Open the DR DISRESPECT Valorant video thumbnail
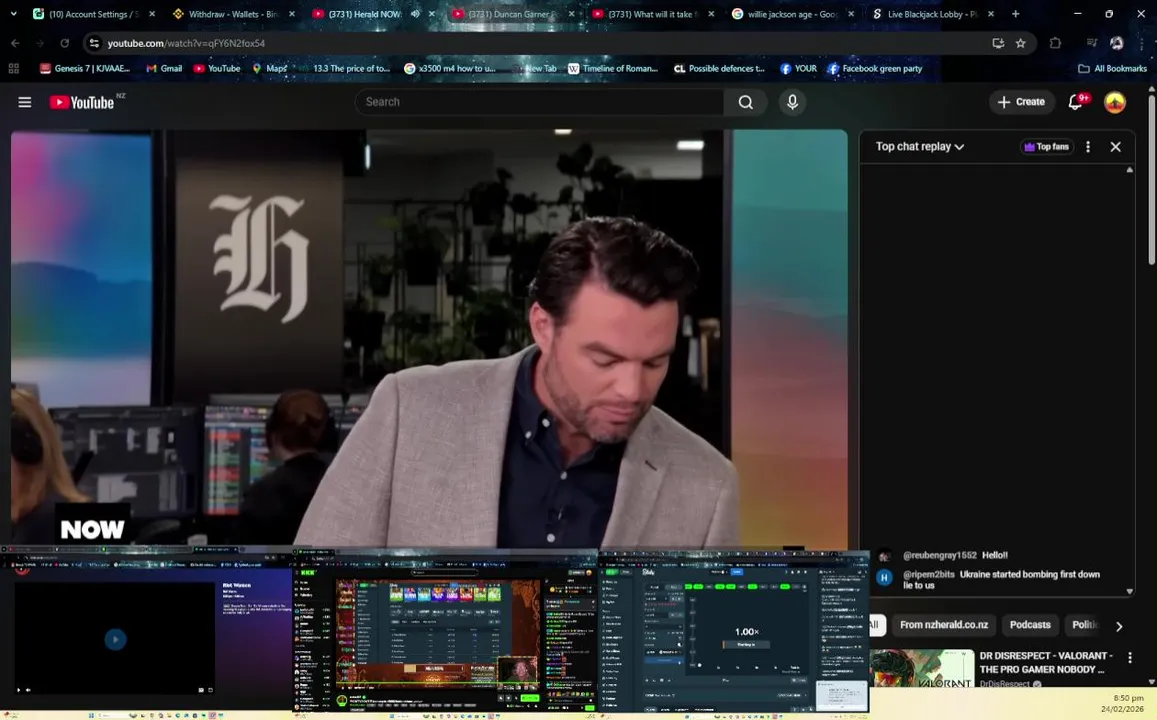 click(x=921, y=668)
